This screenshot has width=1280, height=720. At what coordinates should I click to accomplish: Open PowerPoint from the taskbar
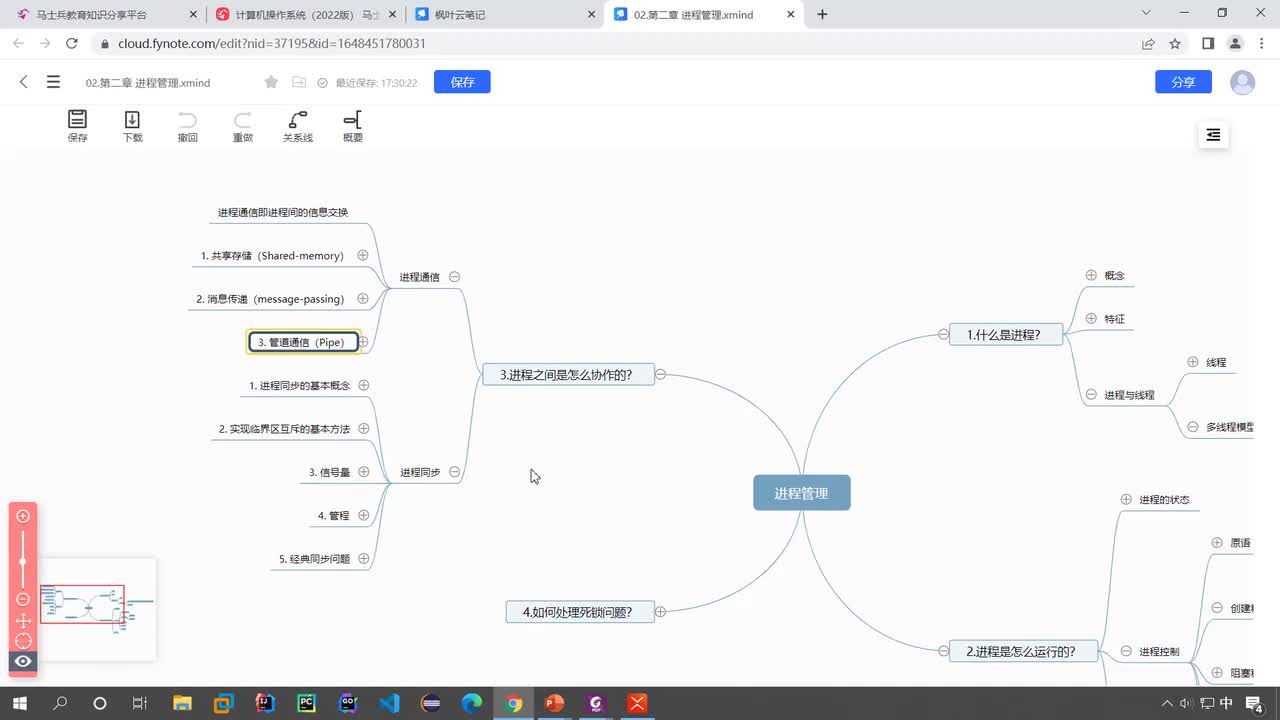[553, 703]
